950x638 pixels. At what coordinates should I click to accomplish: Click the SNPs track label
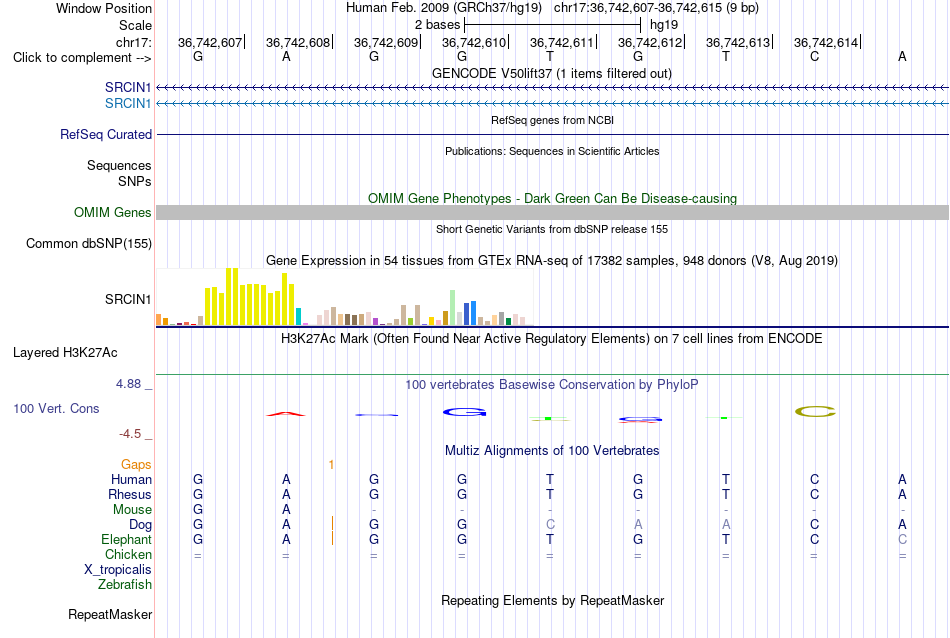tap(135, 181)
